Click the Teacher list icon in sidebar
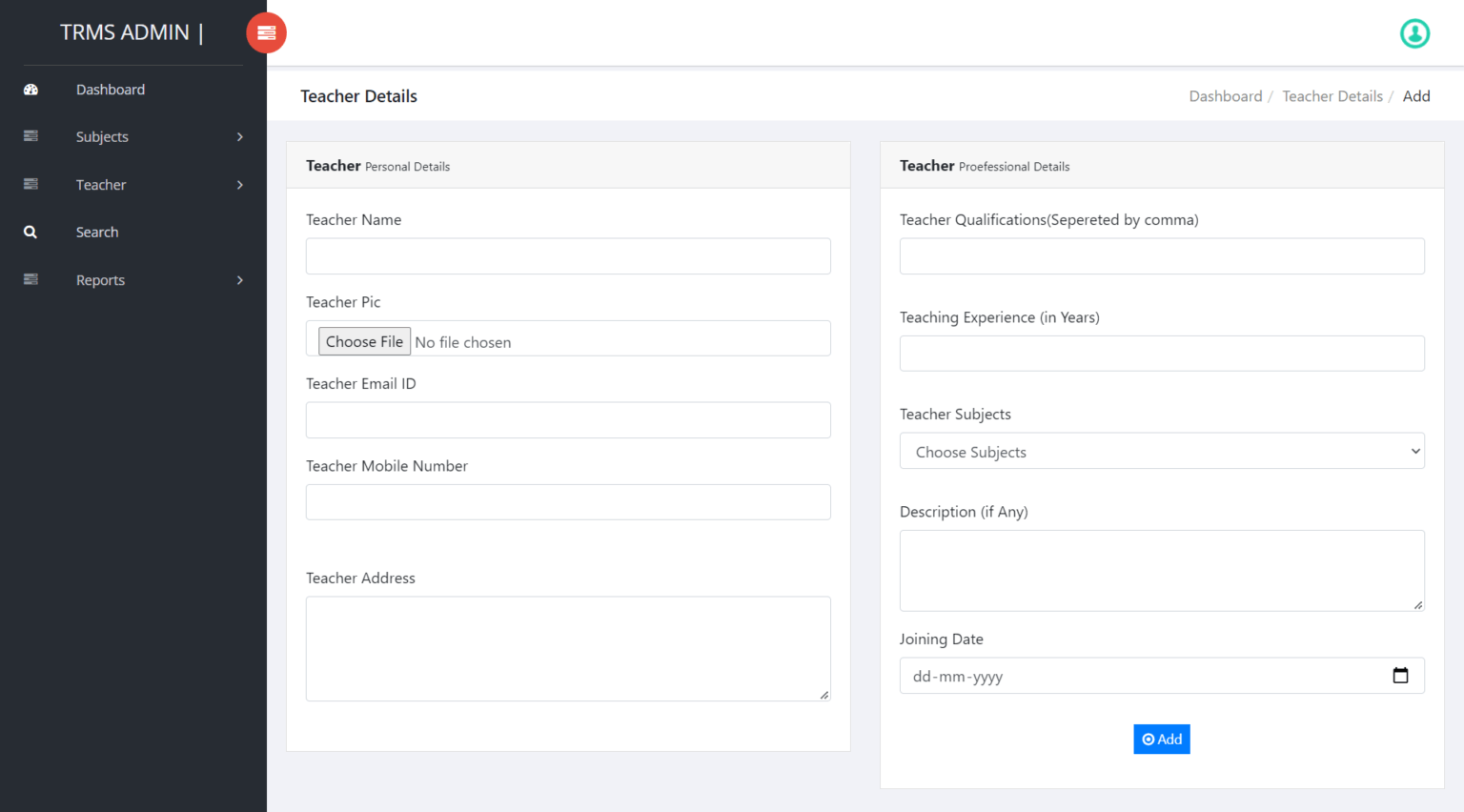This screenshot has height=812, width=1464. coord(30,184)
